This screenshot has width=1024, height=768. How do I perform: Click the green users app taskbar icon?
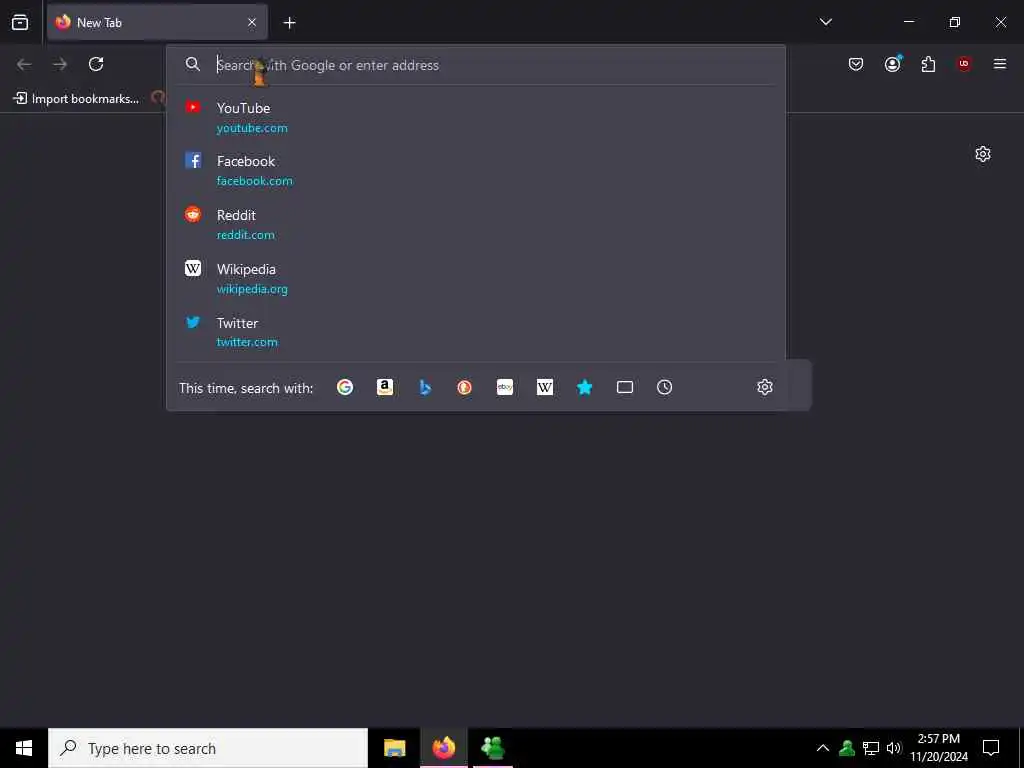point(493,748)
